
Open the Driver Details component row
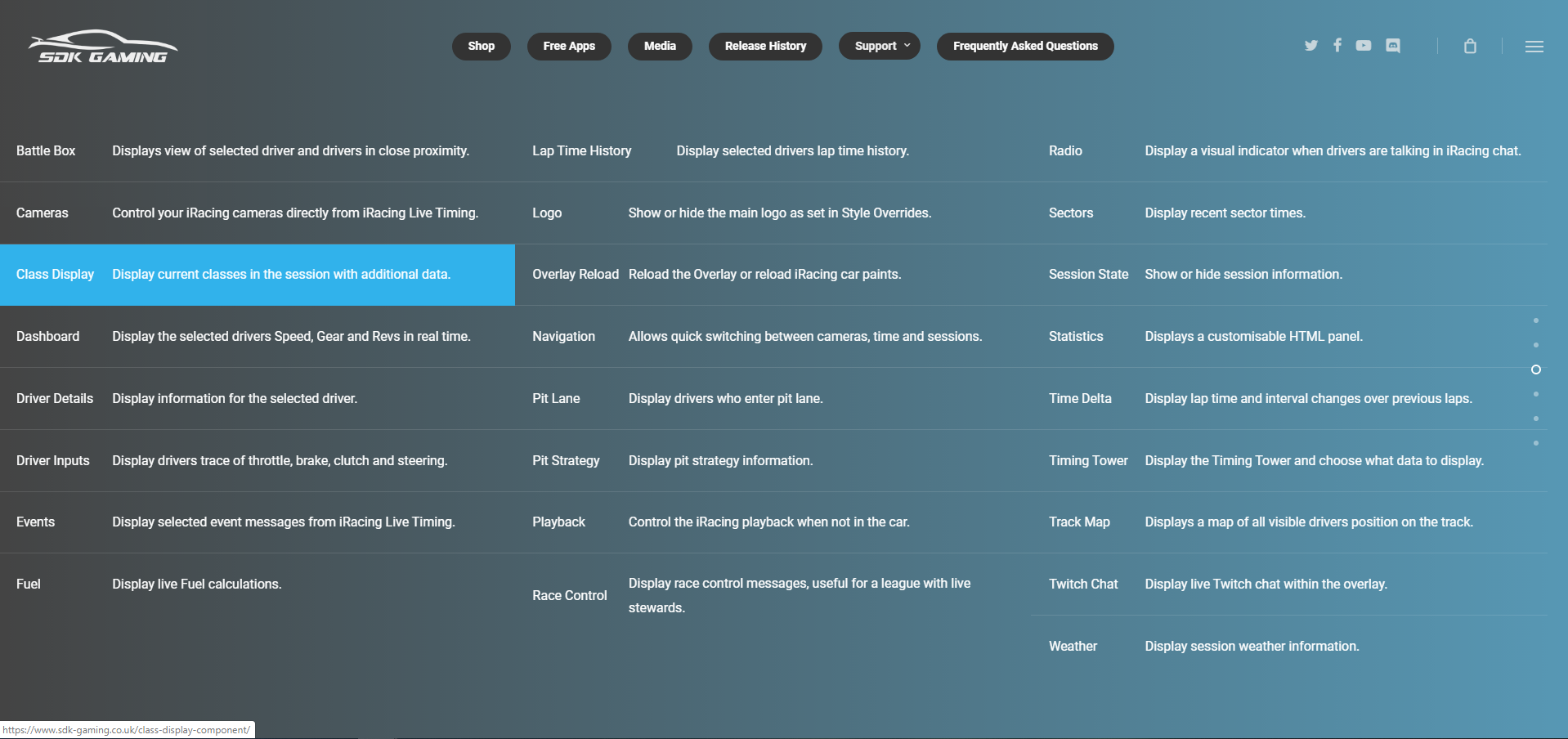(x=258, y=398)
